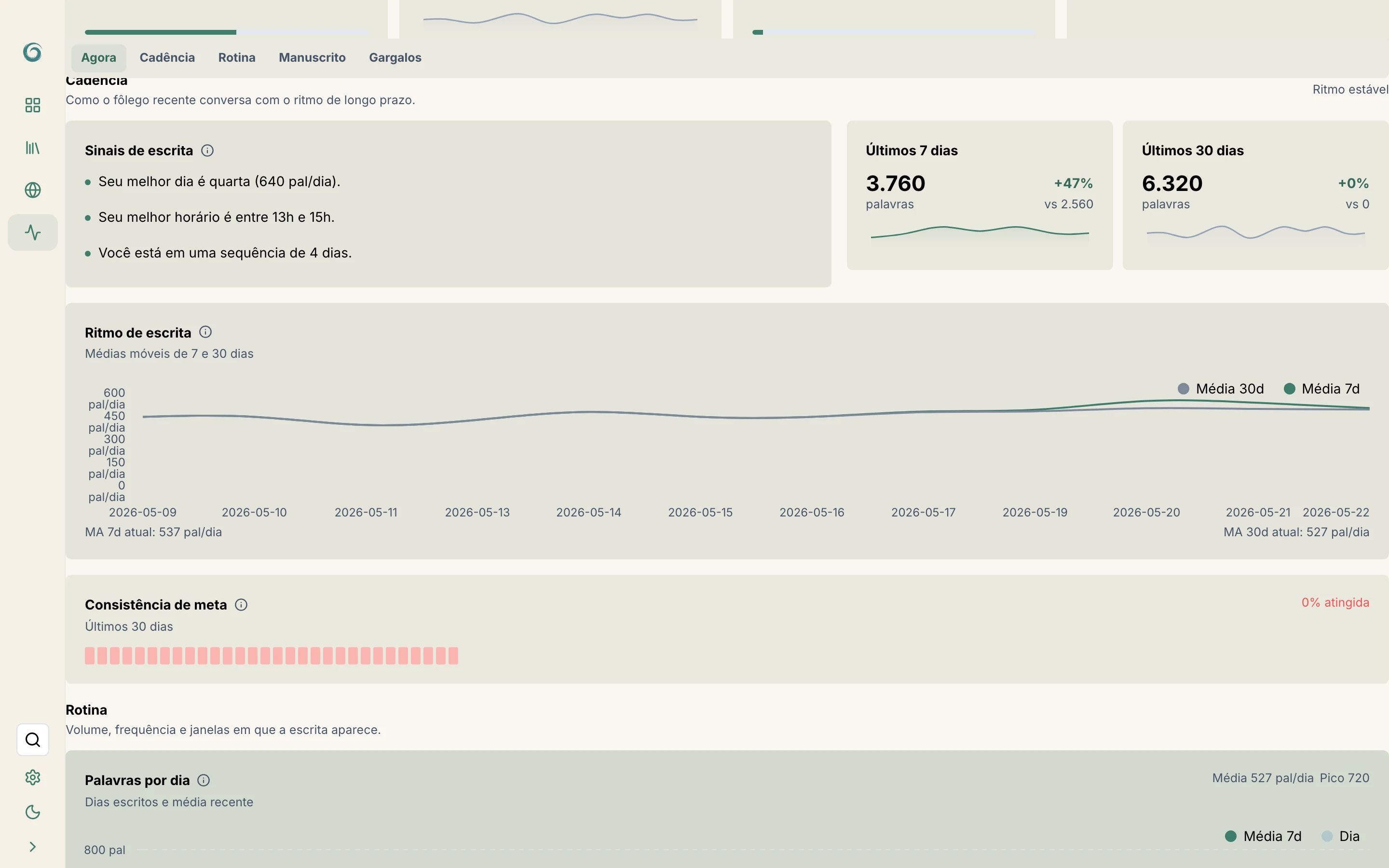Open search with the magnifier icon

point(33,740)
